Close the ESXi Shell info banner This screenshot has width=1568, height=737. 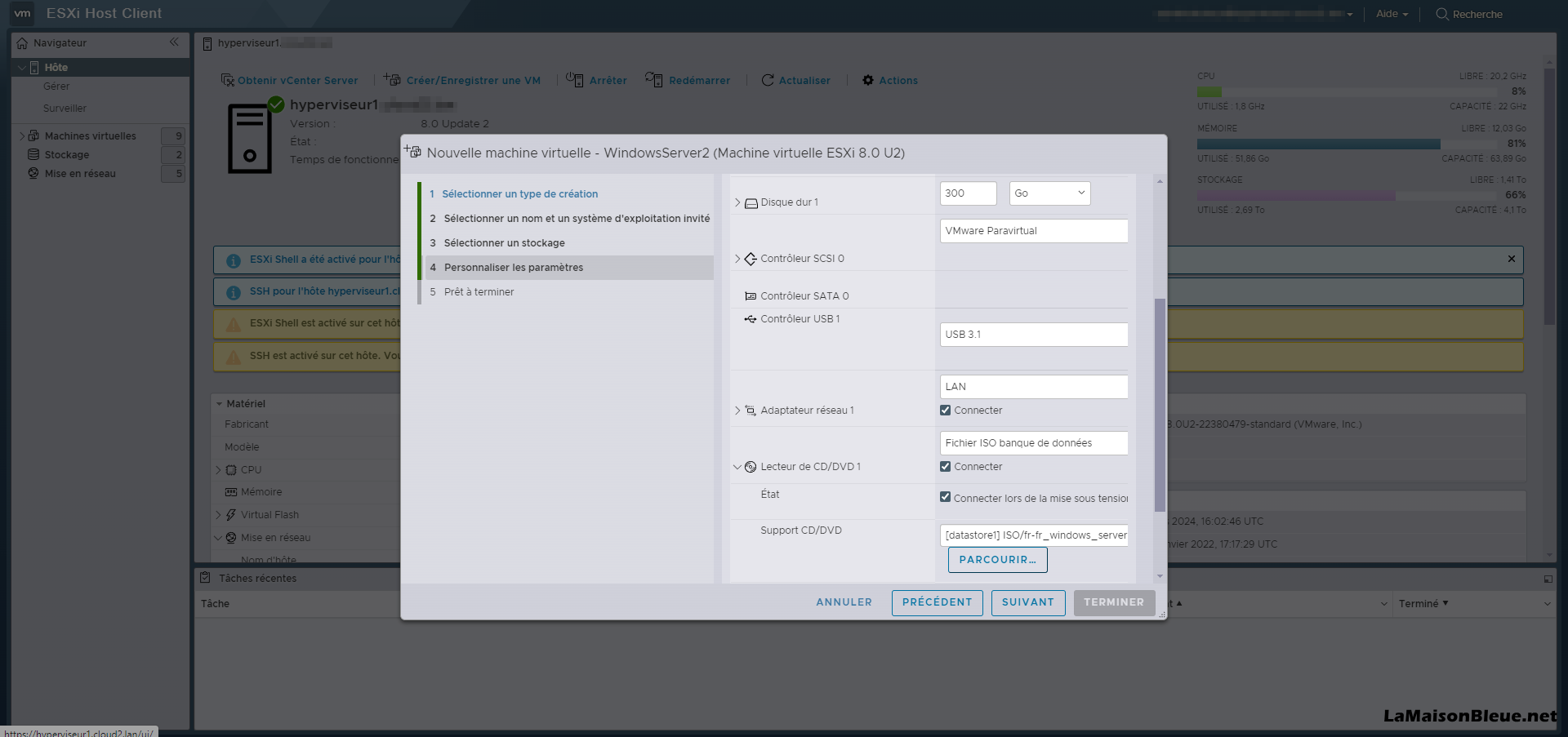pyautogui.click(x=1512, y=259)
